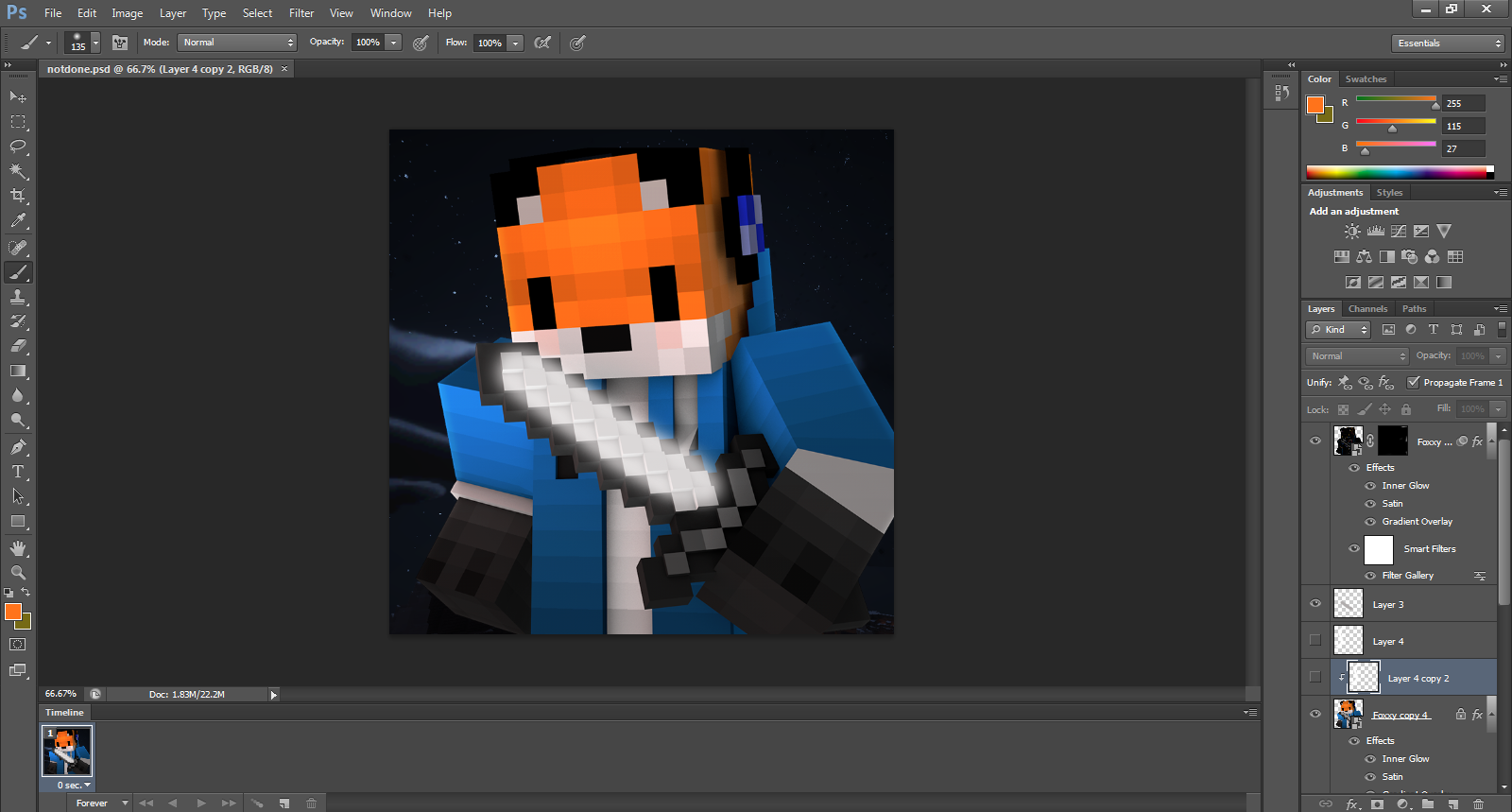Select the Path Selection tool

tap(18, 496)
